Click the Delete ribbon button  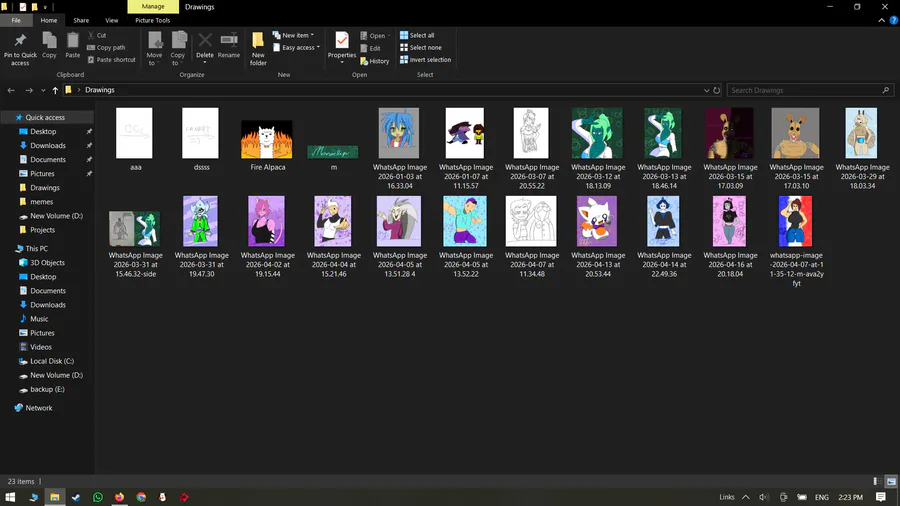coord(205,46)
